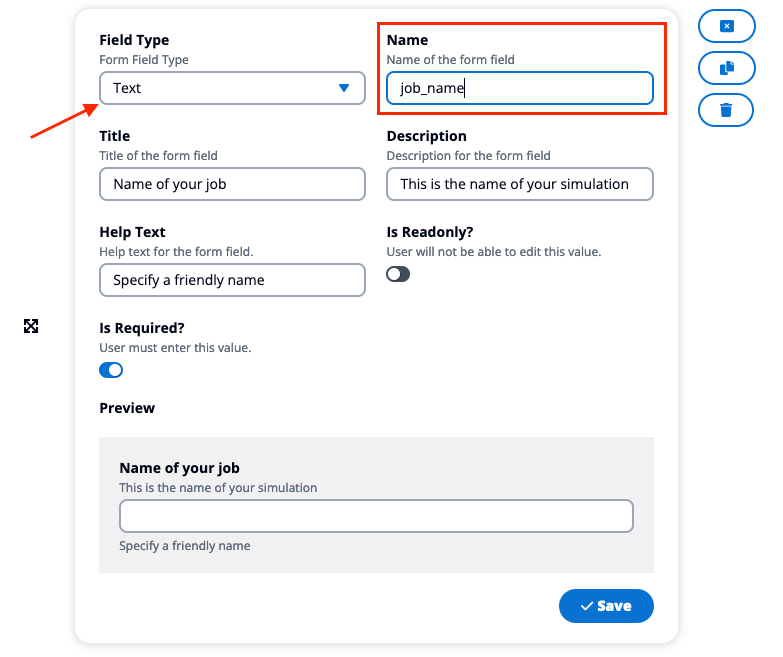The height and width of the screenshot is (657, 783).
Task: Click the Description input field
Action: click(x=520, y=184)
